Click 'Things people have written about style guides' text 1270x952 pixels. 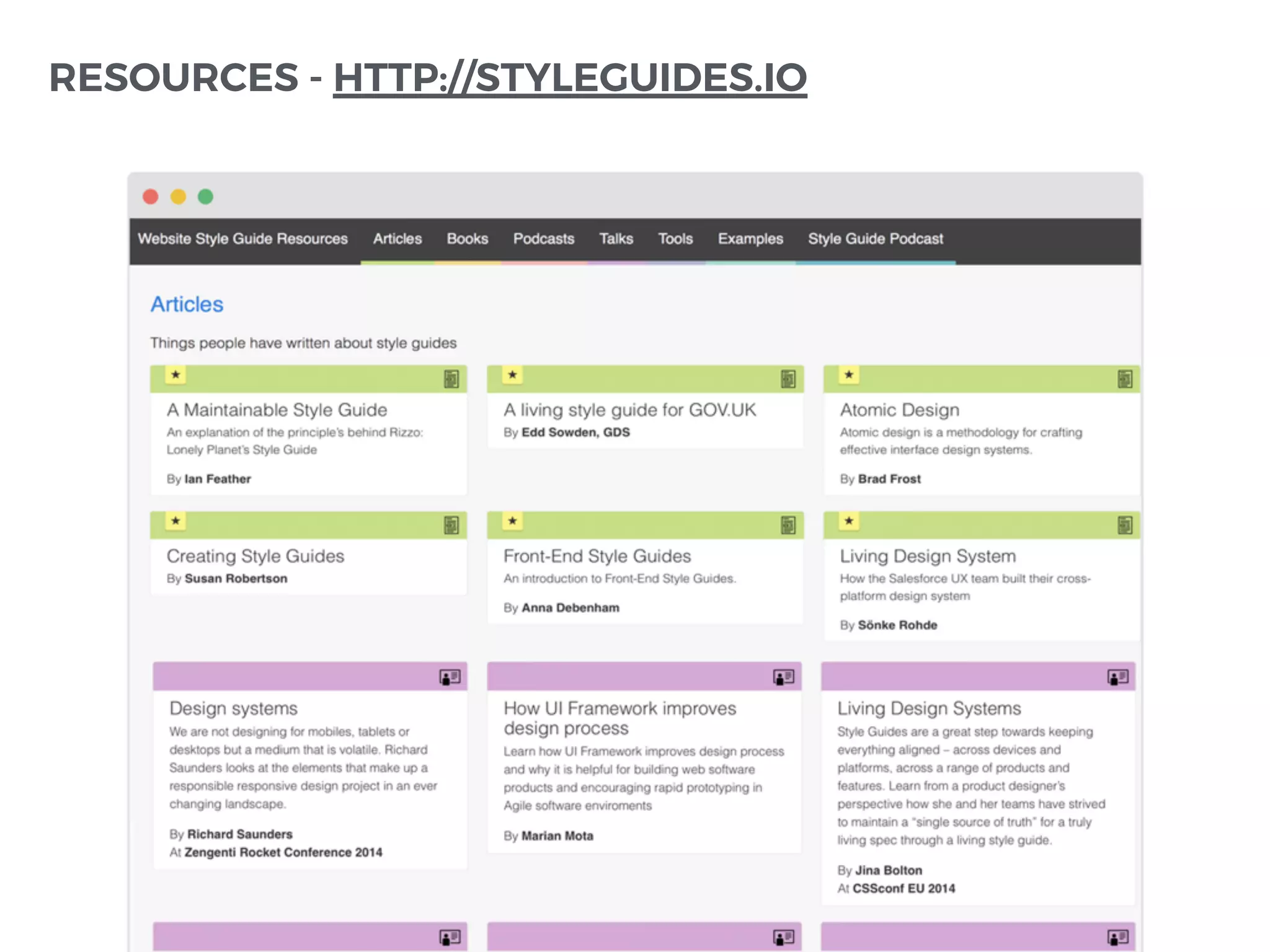point(303,343)
